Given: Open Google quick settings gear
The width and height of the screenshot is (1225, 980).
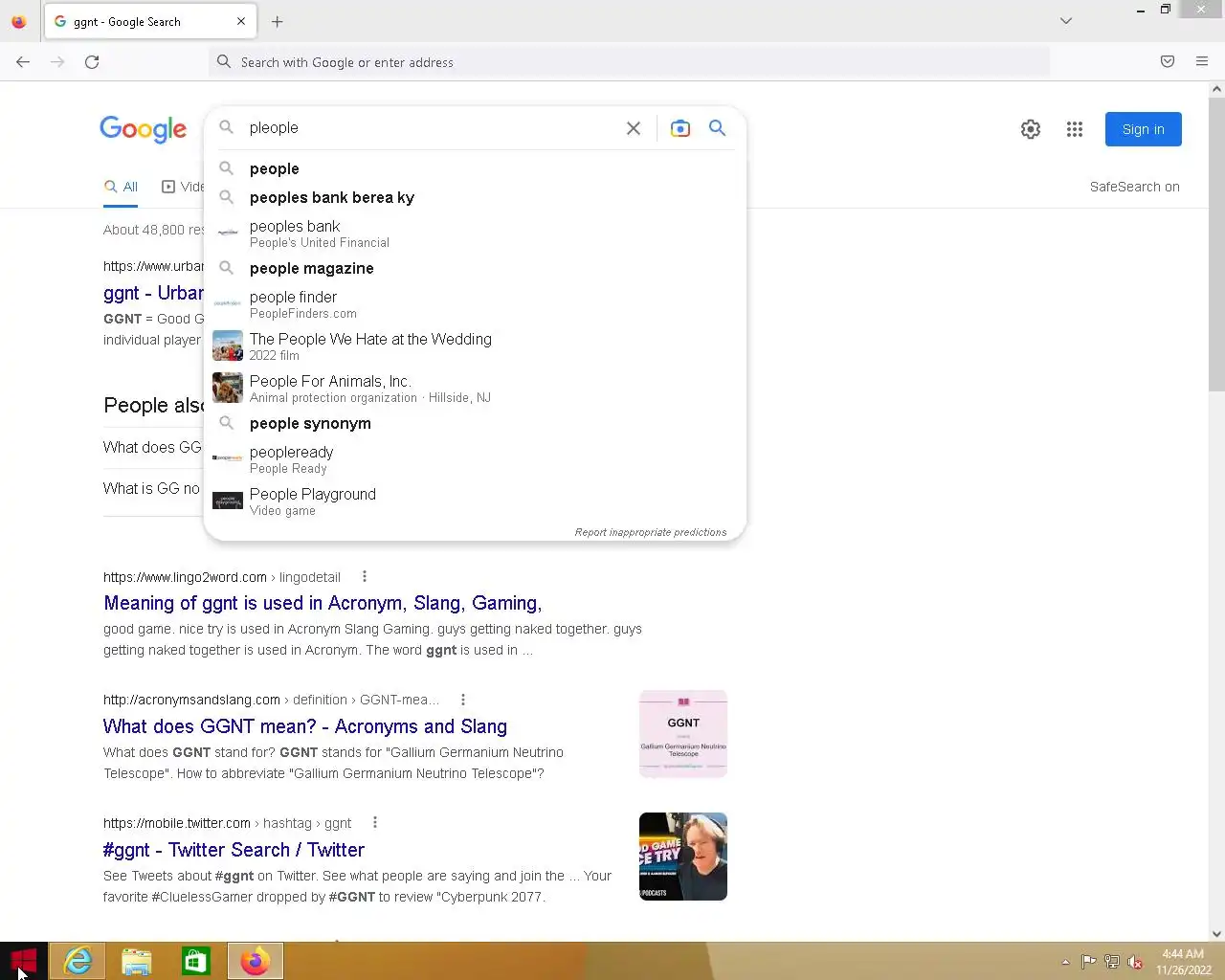Looking at the screenshot, I should pos(1031,129).
